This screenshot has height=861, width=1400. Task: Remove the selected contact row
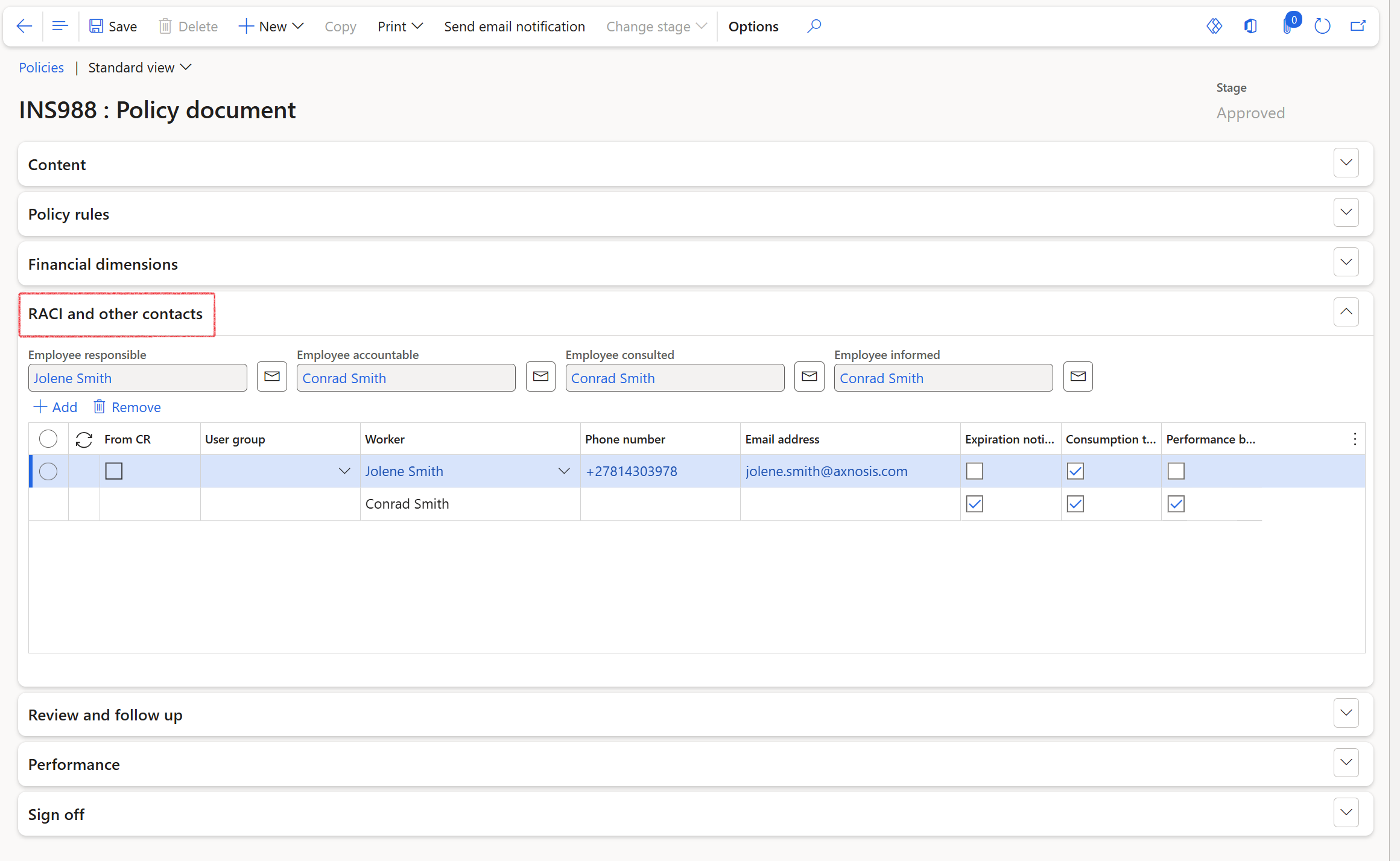pos(127,407)
